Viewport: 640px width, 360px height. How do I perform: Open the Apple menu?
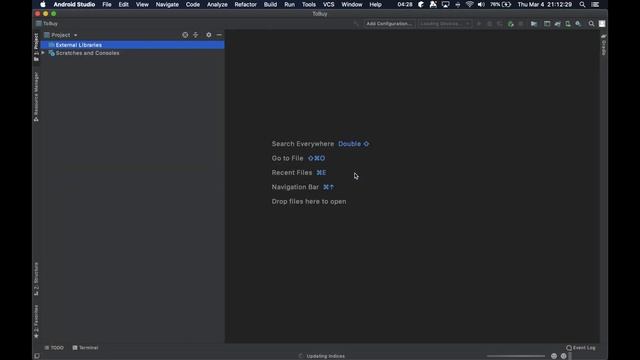tap(43, 4)
